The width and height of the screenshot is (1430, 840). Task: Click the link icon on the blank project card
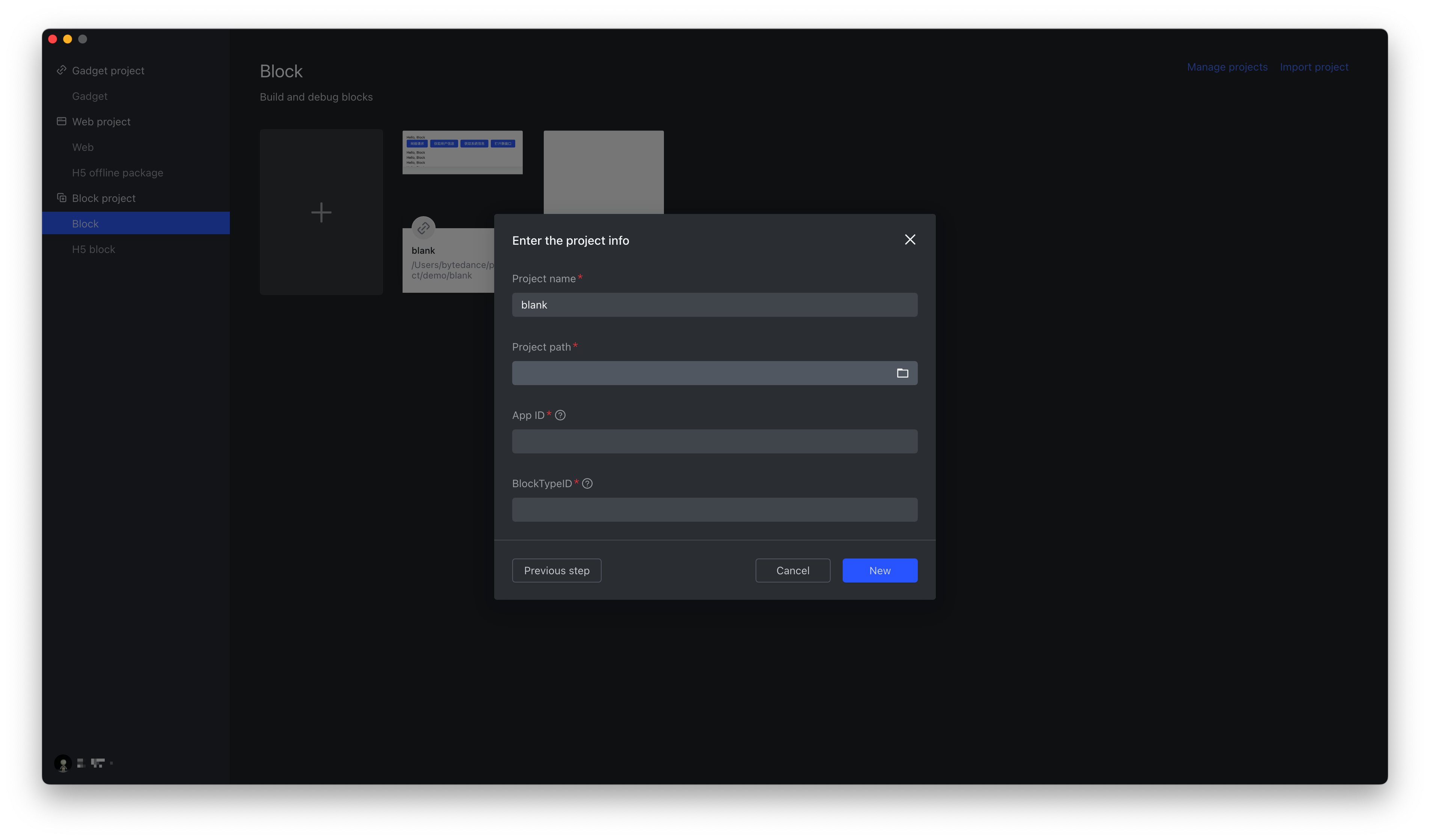pos(423,229)
